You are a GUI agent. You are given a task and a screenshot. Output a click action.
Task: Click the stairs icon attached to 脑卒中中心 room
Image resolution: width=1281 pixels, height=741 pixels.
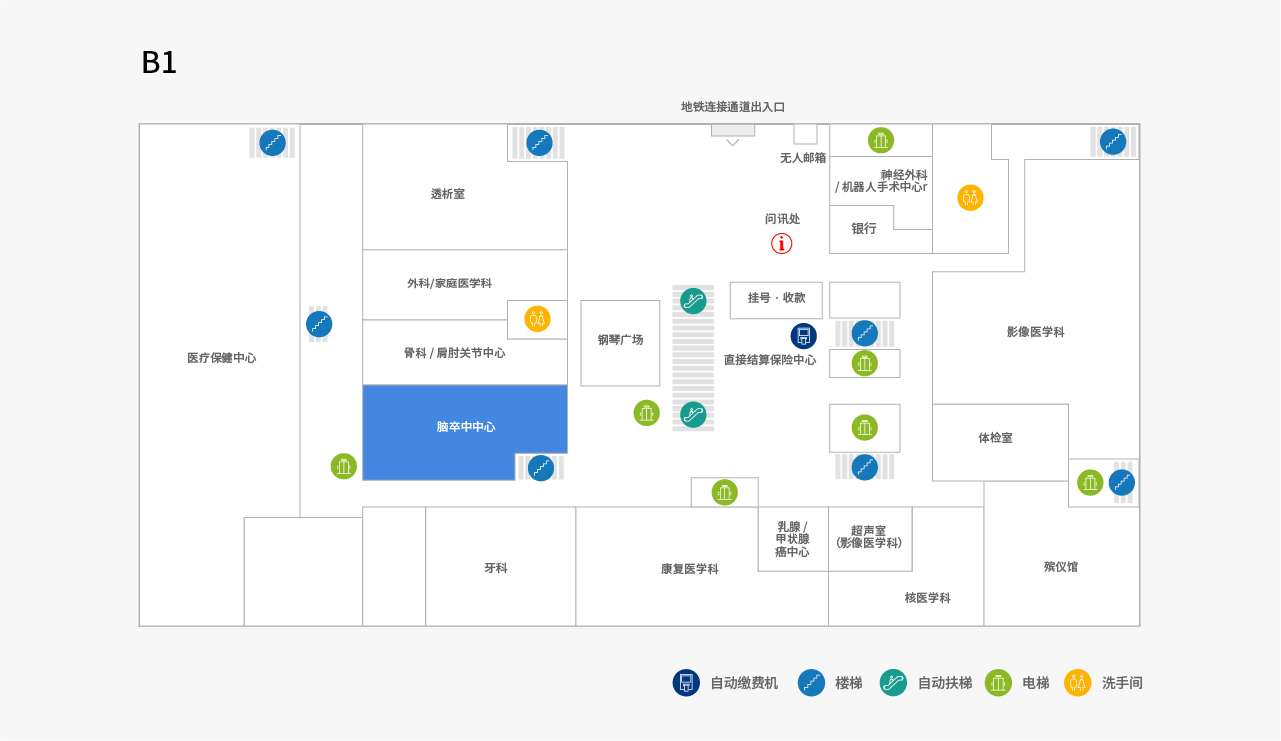coord(541,468)
